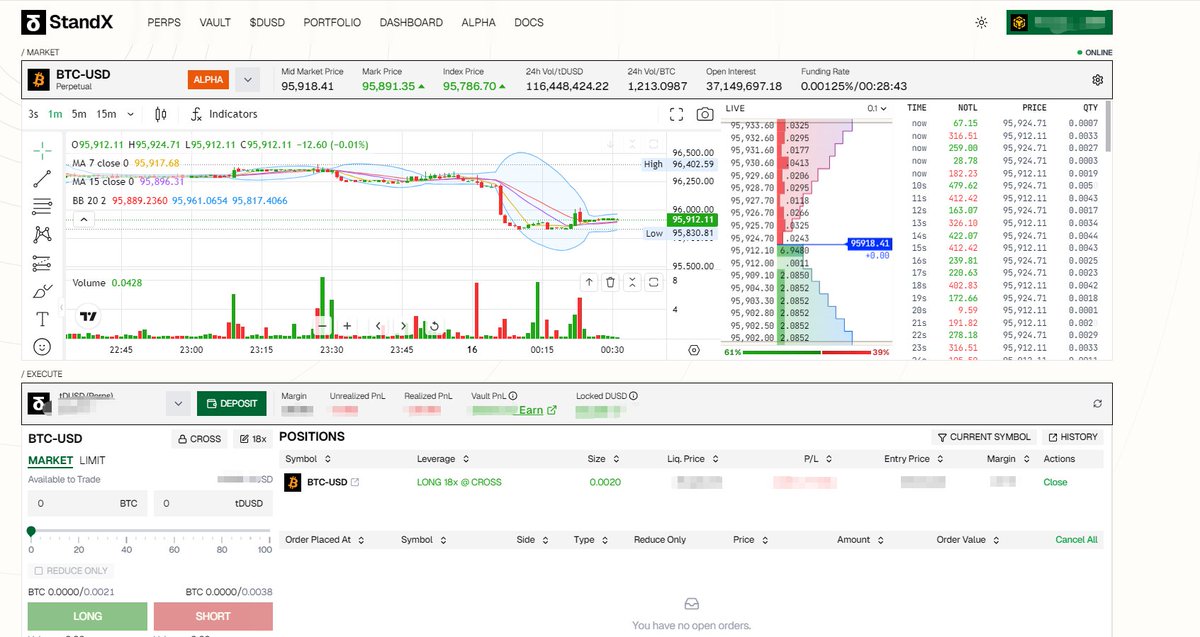Open the $DUSD page
1200x637 pixels.
point(267,22)
